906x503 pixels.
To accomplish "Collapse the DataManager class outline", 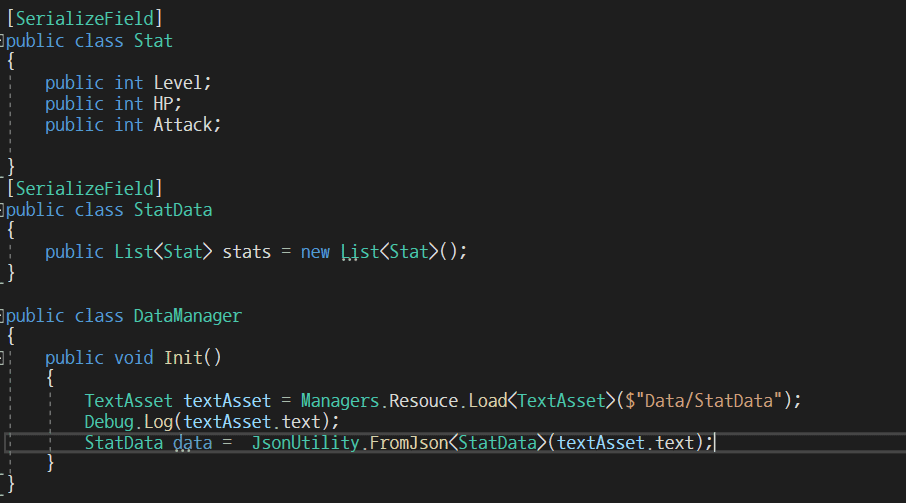I will pos(4,316).
